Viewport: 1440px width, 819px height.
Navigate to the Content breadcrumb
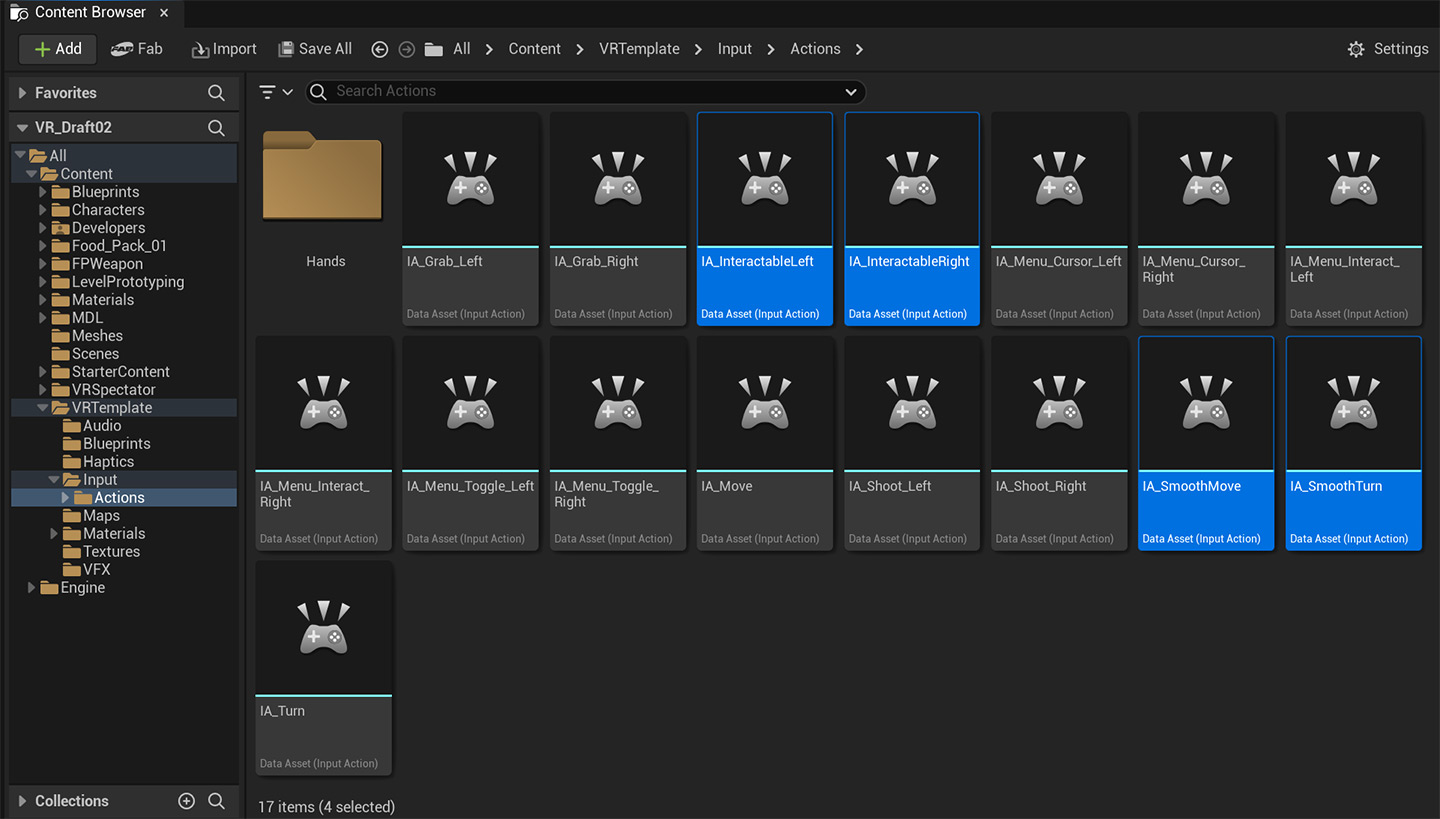click(535, 49)
